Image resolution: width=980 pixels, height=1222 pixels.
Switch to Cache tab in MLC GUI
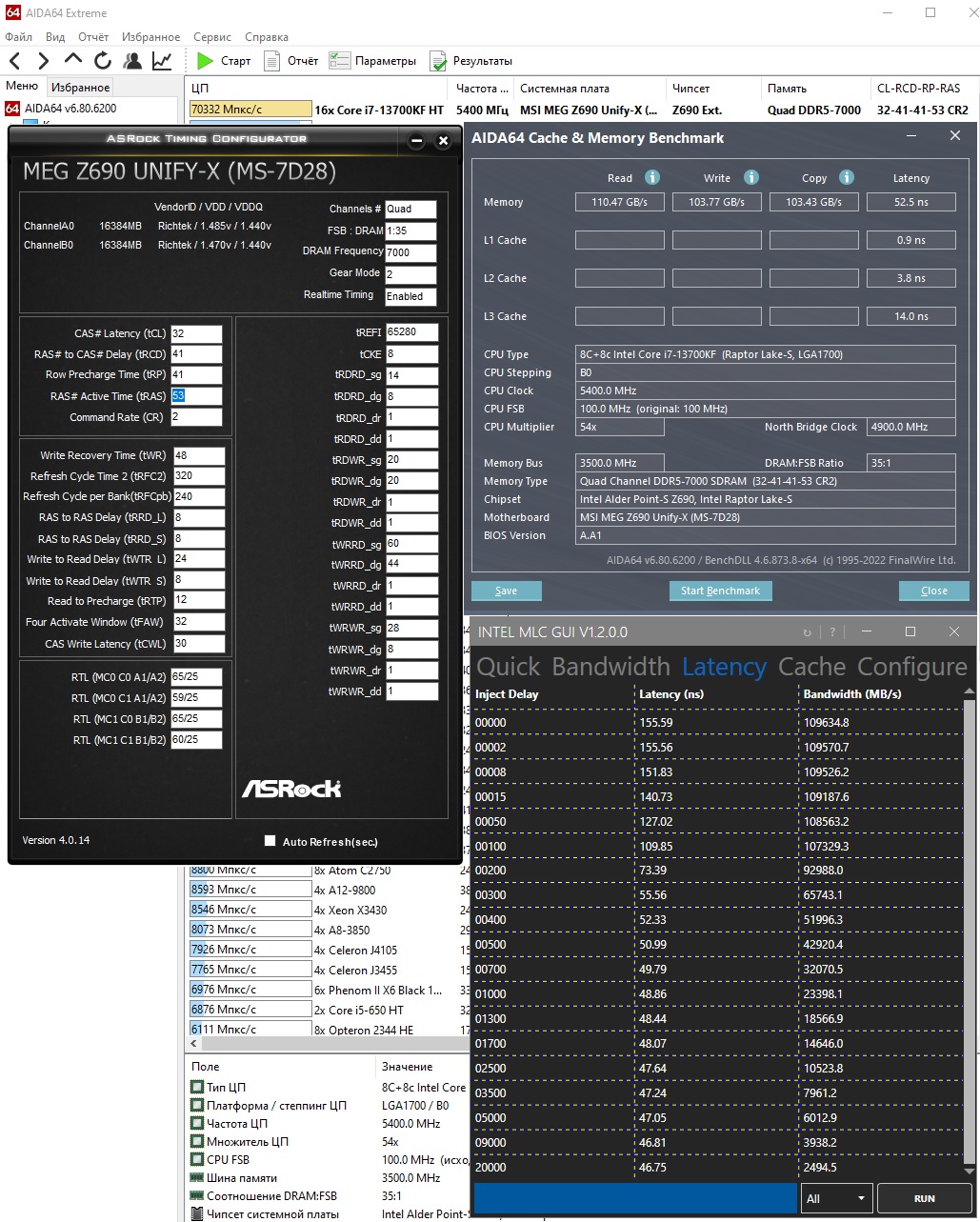[x=811, y=667]
